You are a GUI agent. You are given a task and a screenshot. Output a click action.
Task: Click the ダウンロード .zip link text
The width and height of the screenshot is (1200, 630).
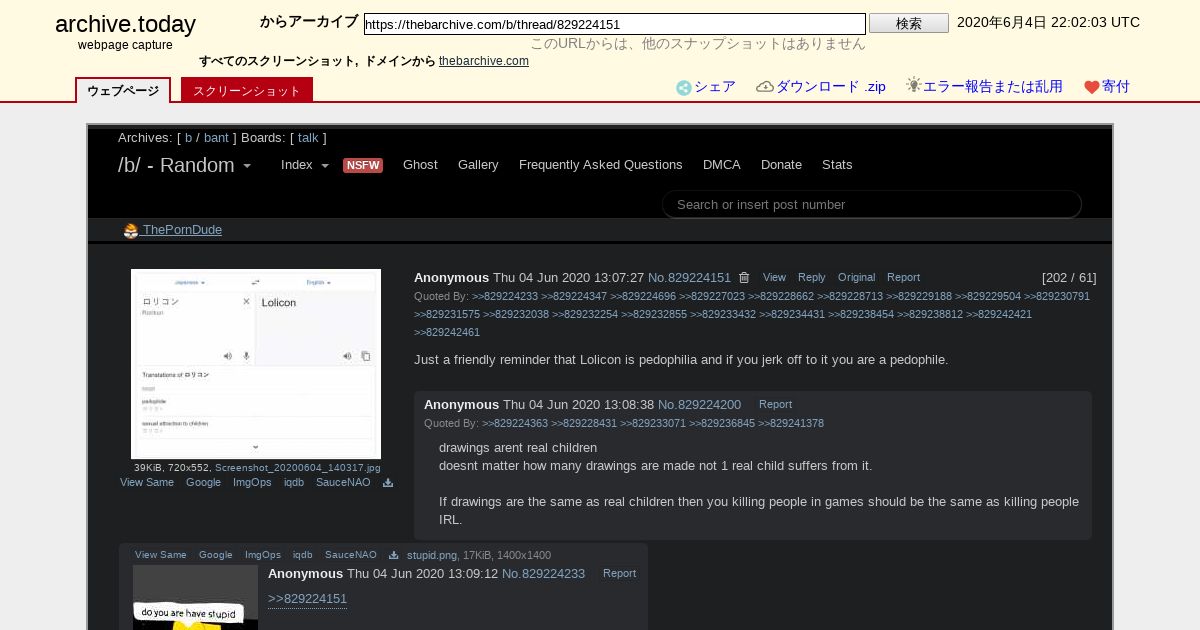[x=831, y=87]
